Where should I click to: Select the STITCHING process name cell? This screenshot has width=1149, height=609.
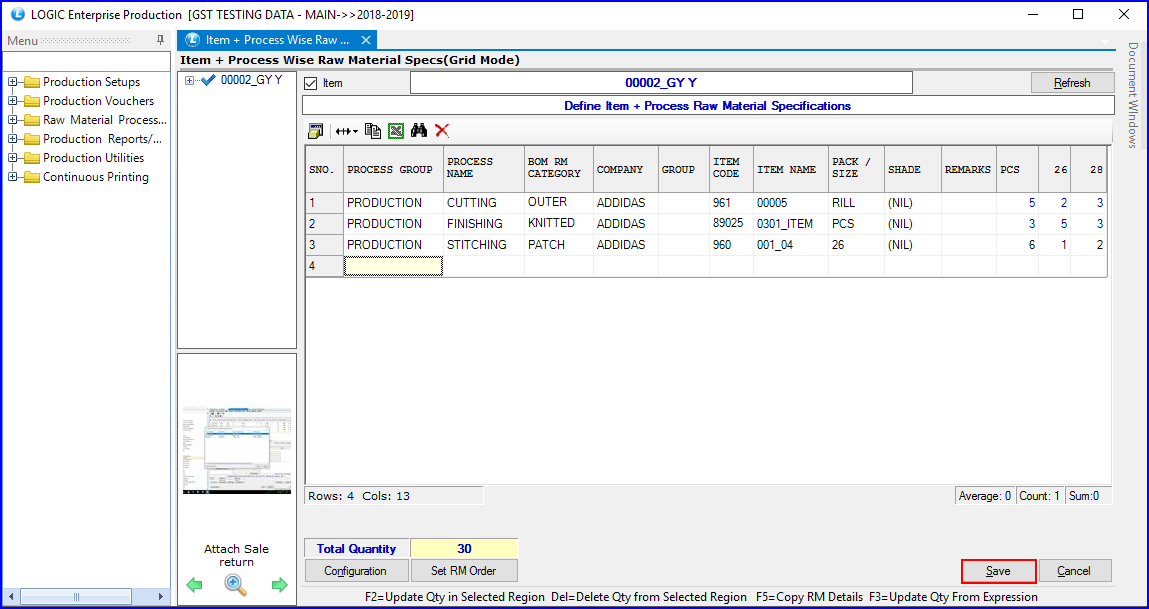tap(484, 245)
